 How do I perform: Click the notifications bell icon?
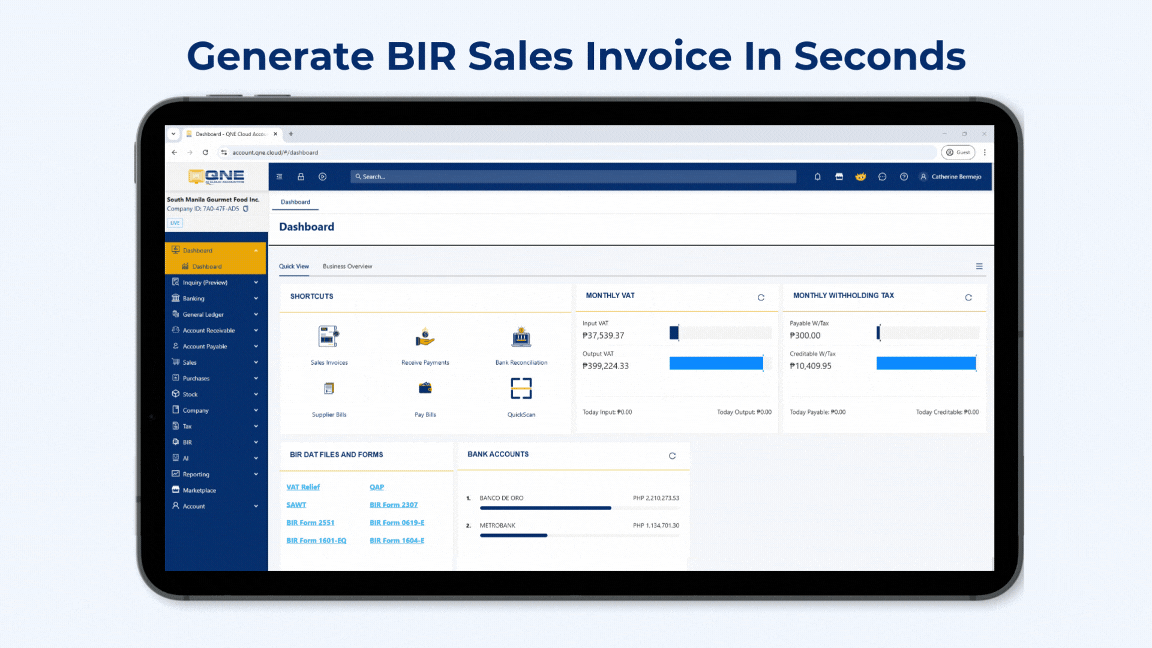pyautogui.click(x=817, y=177)
